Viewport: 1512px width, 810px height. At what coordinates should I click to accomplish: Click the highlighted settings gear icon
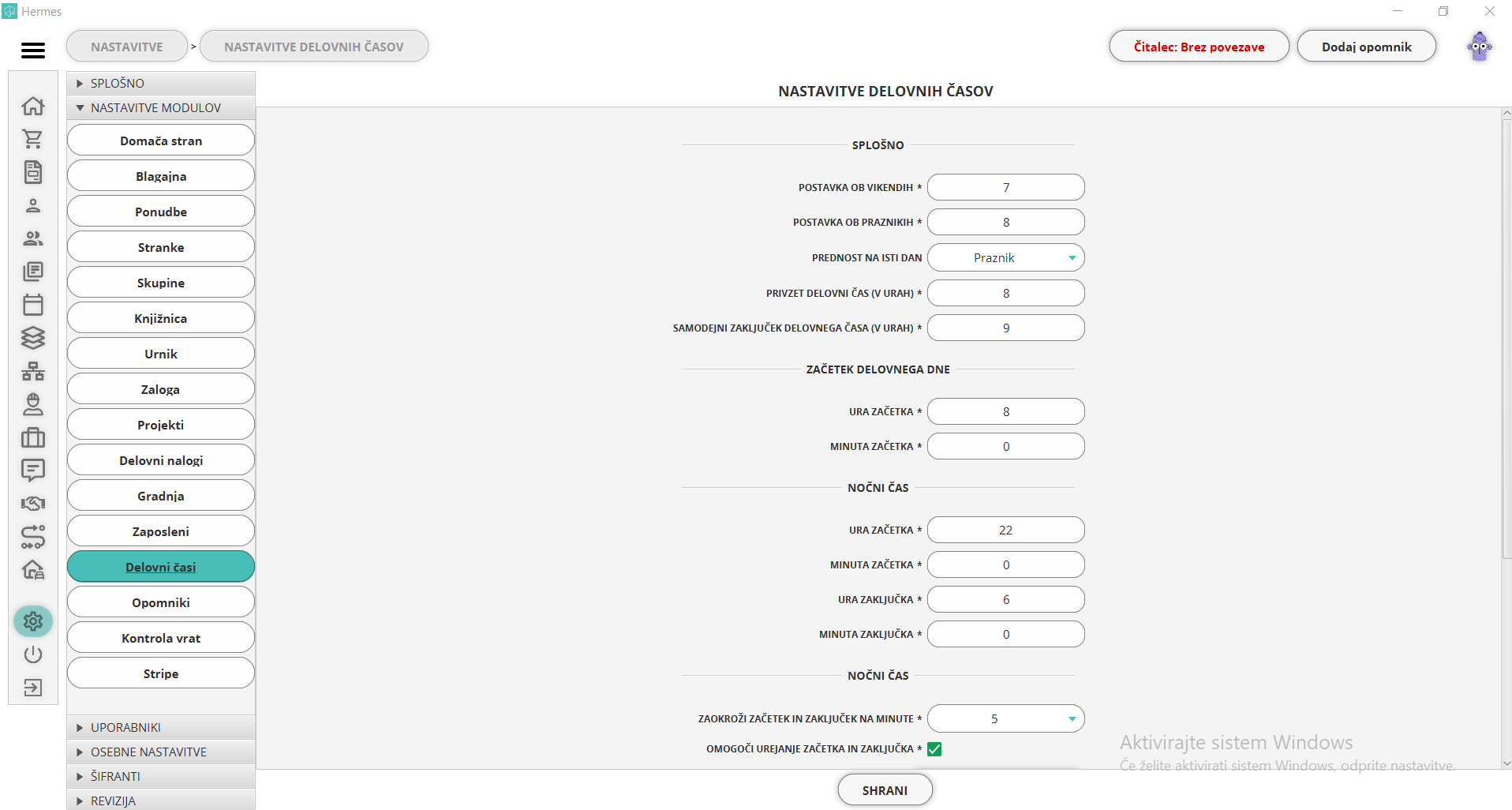33,621
